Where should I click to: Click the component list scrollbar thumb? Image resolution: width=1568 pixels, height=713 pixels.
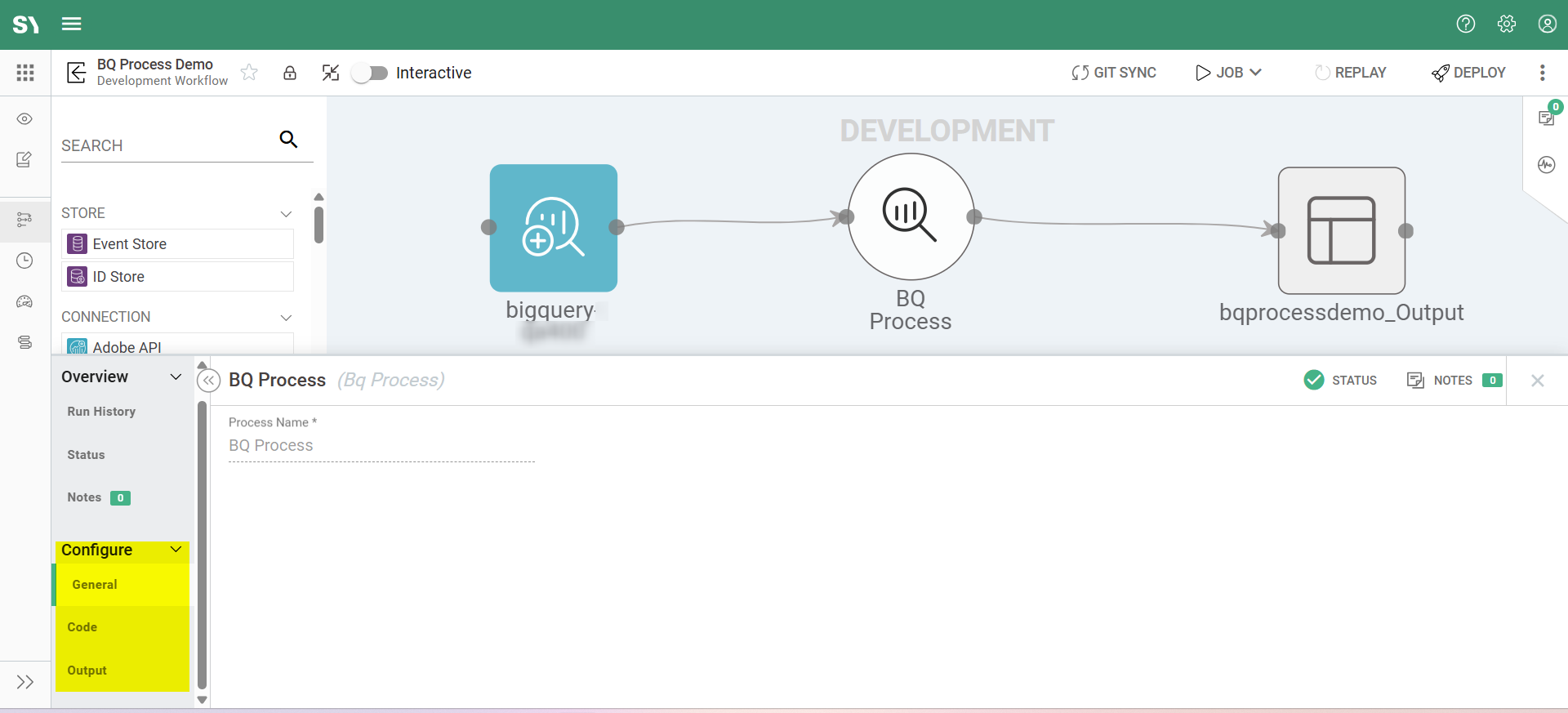(318, 225)
